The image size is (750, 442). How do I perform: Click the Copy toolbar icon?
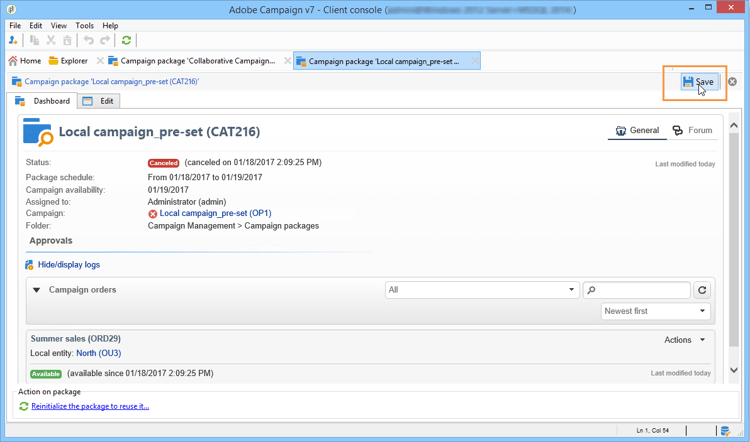point(34,40)
